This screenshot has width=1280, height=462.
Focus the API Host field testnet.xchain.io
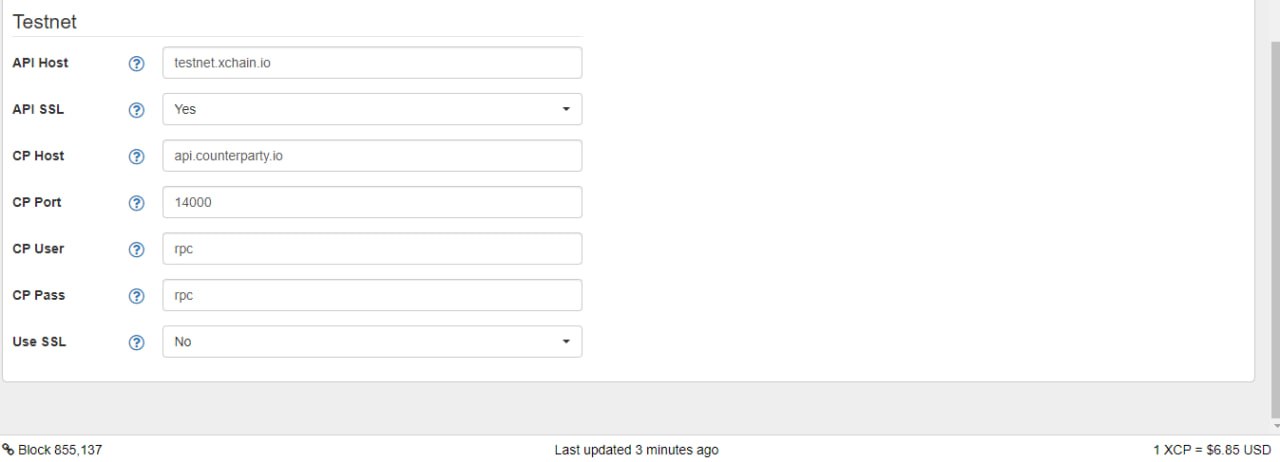pos(372,63)
